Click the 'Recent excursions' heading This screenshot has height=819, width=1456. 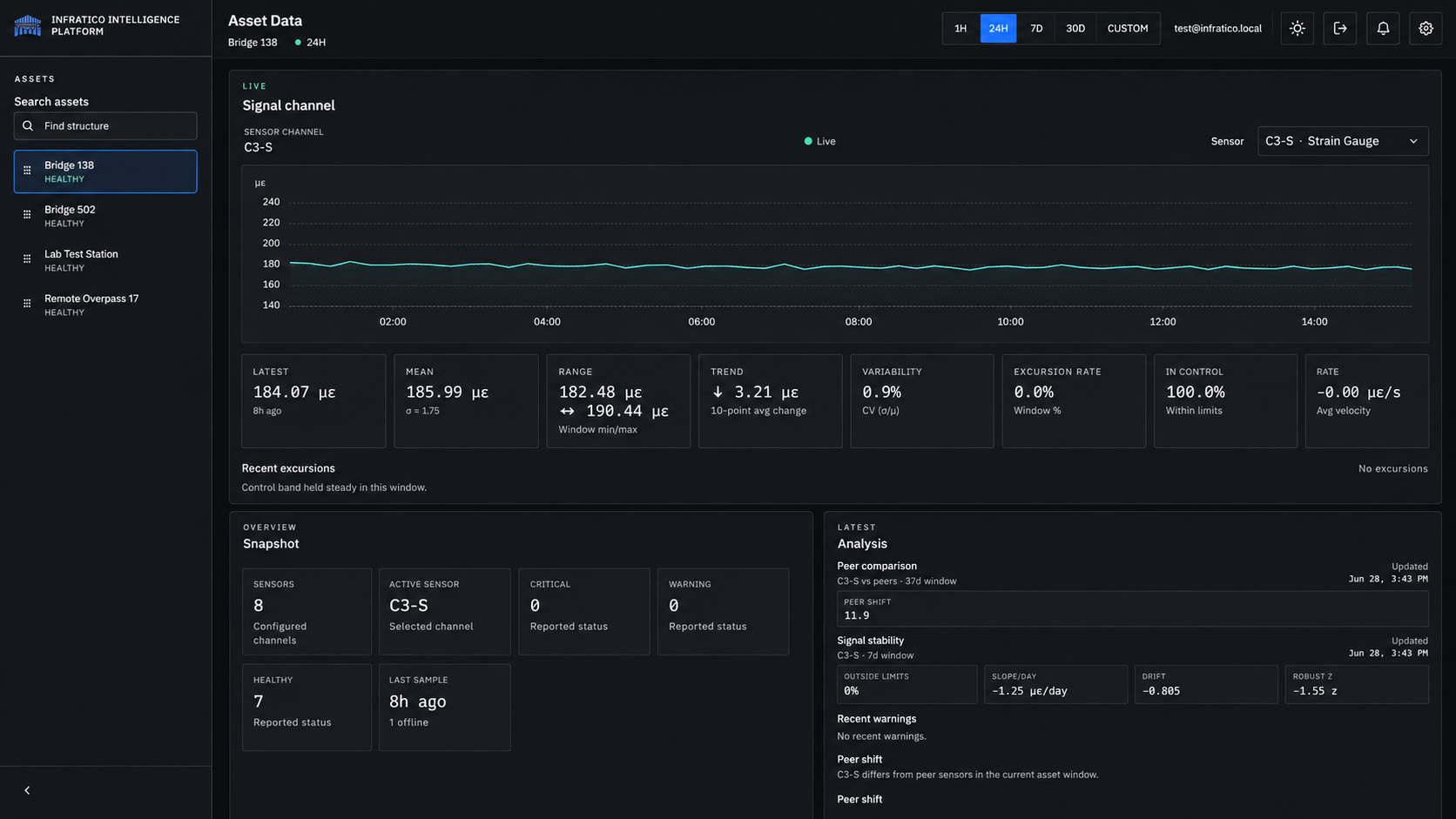tap(288, 468)
